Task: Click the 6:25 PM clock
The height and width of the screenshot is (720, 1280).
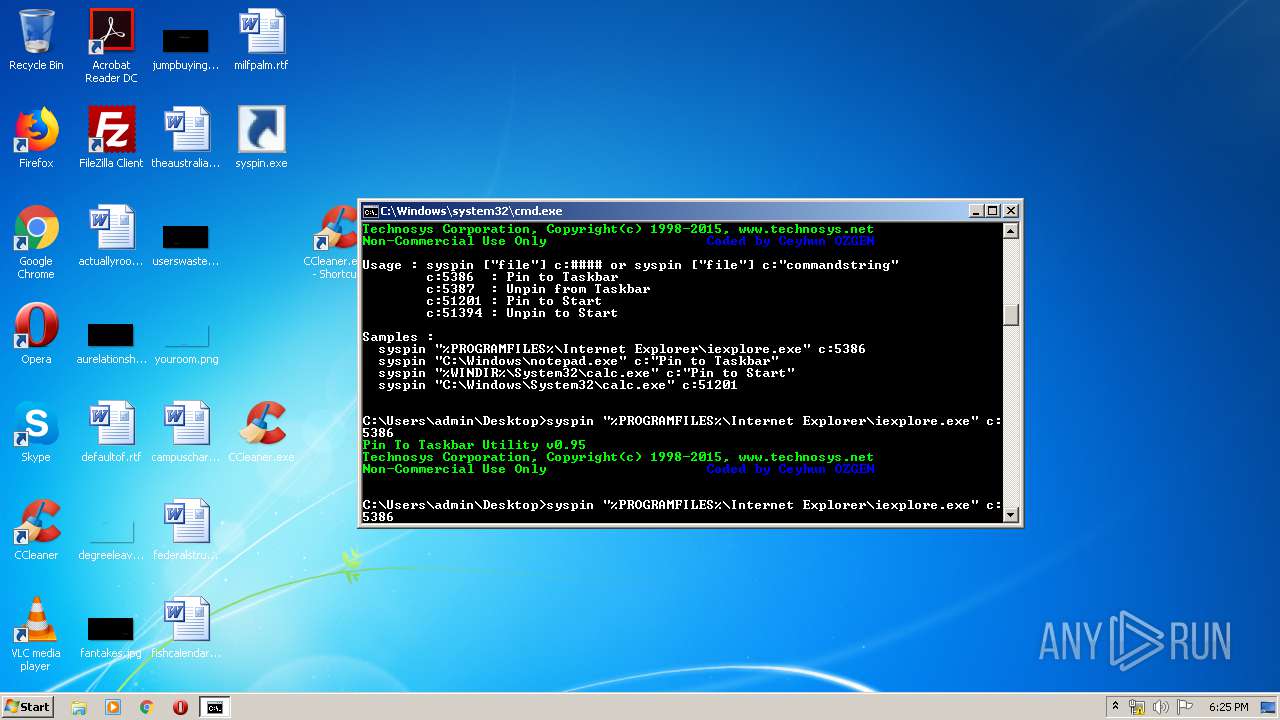Action: 1228,707
